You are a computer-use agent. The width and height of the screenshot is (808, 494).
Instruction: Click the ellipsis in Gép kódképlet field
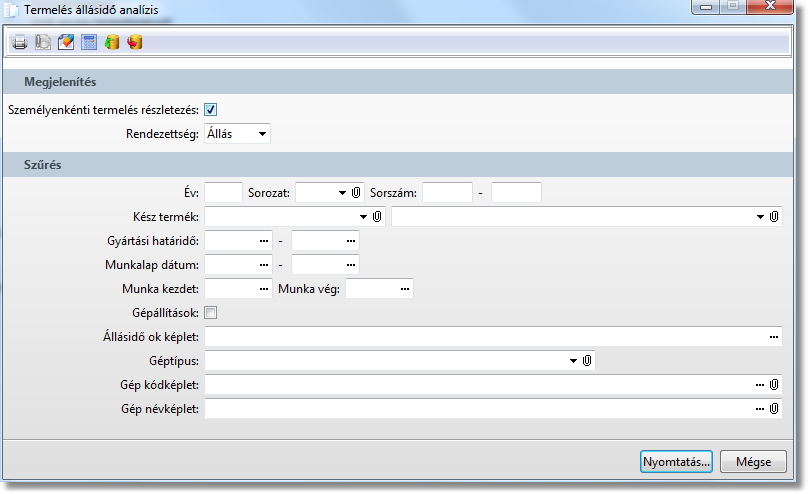[x=760, y=385]
